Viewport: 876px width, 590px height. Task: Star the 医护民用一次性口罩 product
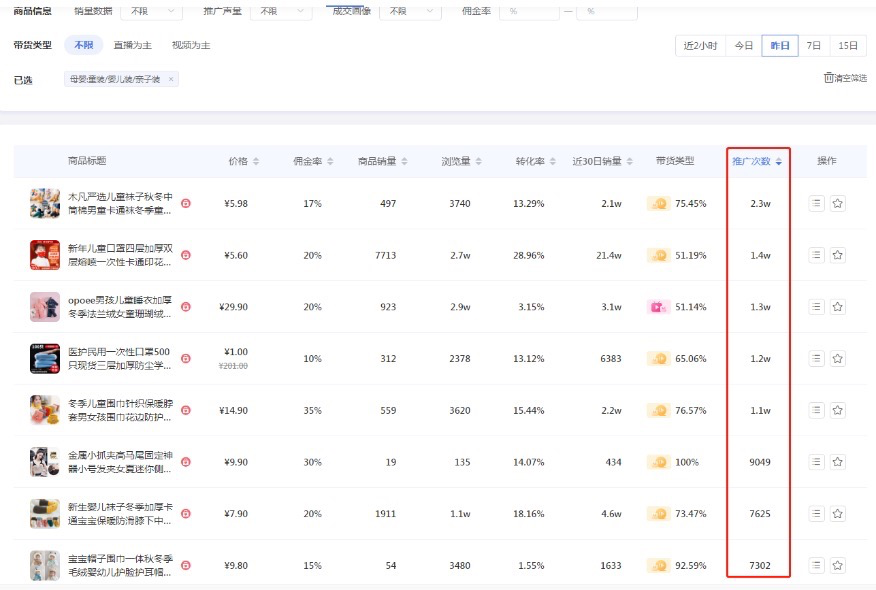(837, 359)
